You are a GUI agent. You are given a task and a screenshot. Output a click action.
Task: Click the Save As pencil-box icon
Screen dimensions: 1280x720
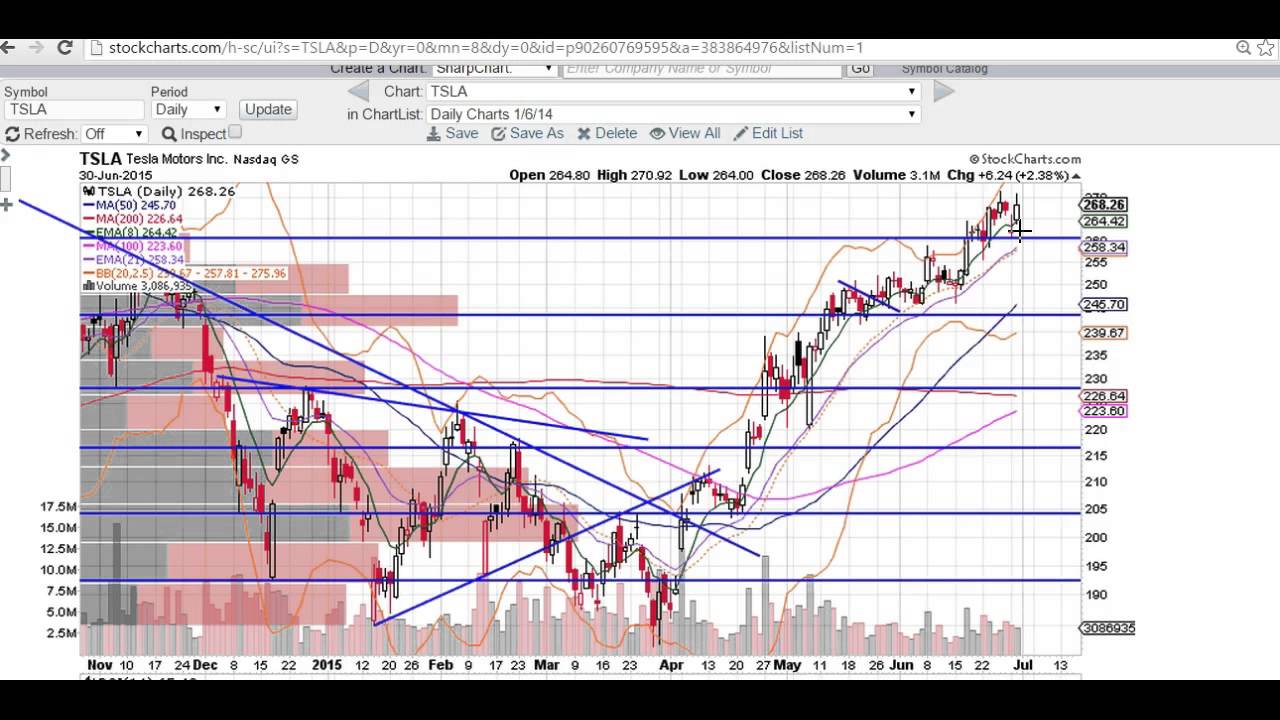(x=498, y=133)
